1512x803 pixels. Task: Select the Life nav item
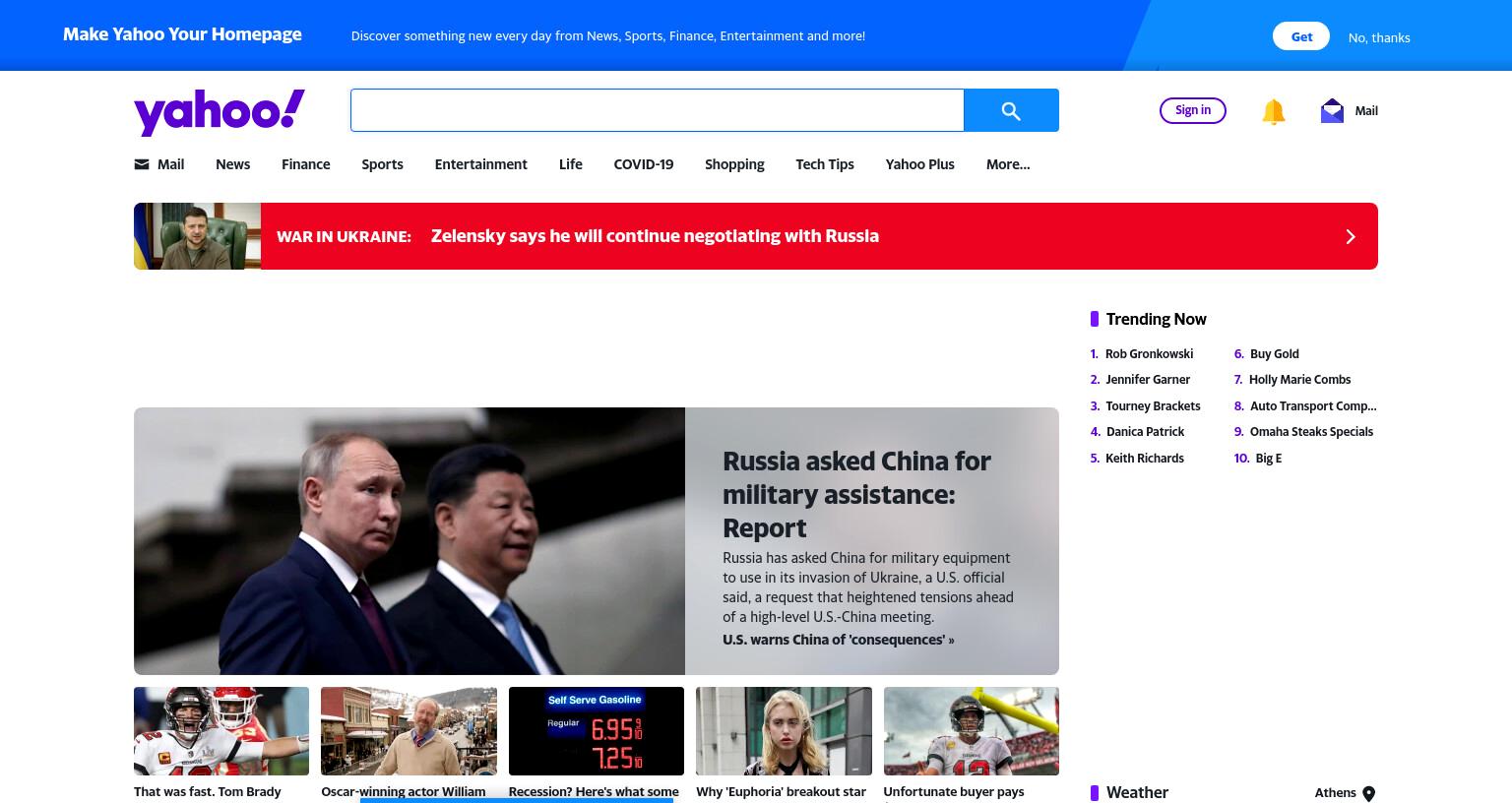pos(570,164)
